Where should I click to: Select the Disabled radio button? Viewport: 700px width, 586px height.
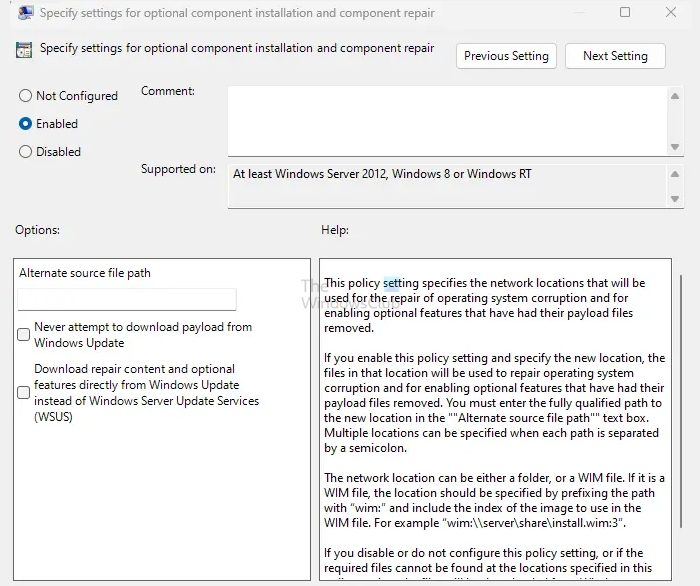pyautogui.click(x=26, y=152)
